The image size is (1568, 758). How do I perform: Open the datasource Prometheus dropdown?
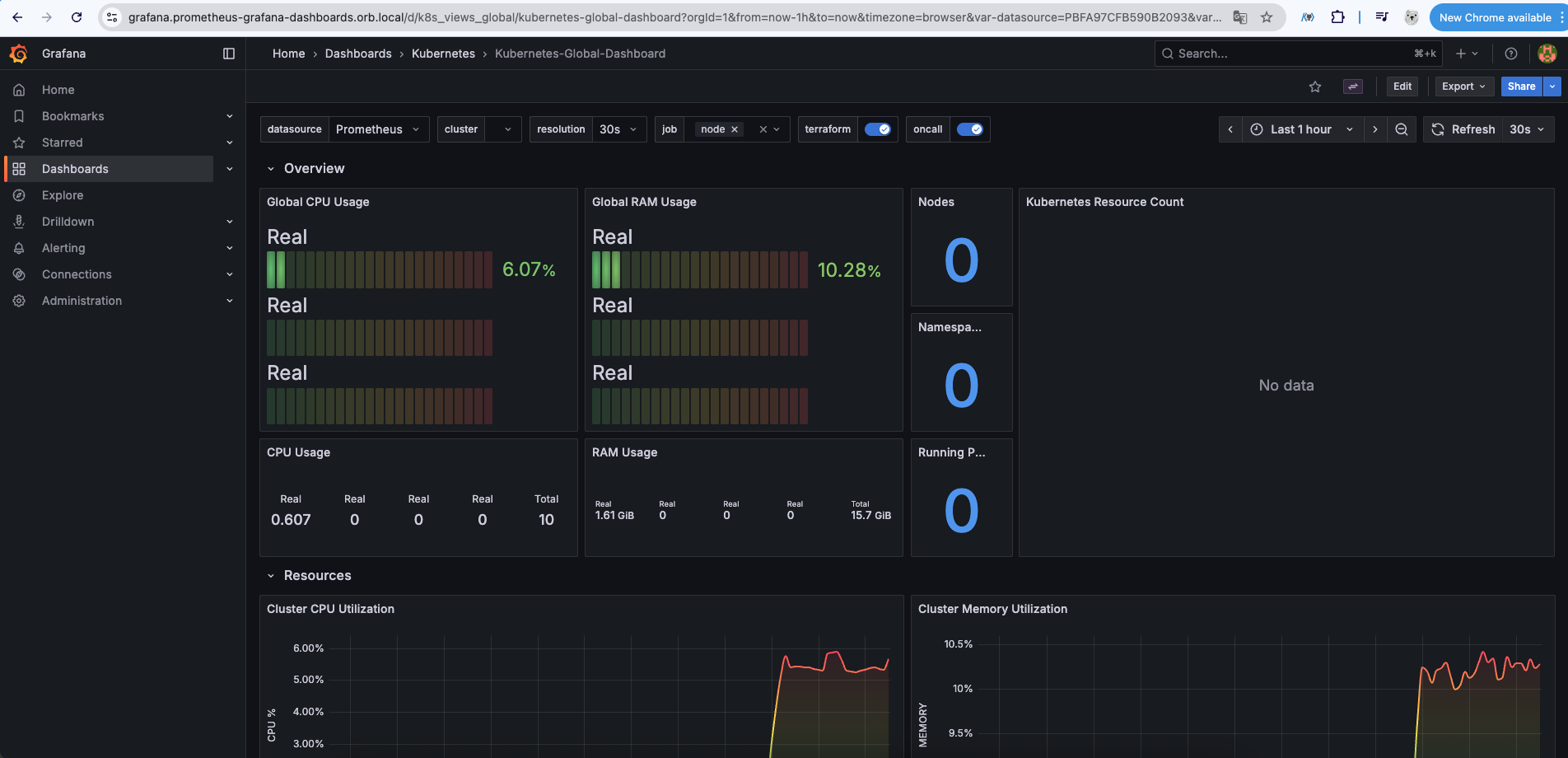tap(379, 129)
